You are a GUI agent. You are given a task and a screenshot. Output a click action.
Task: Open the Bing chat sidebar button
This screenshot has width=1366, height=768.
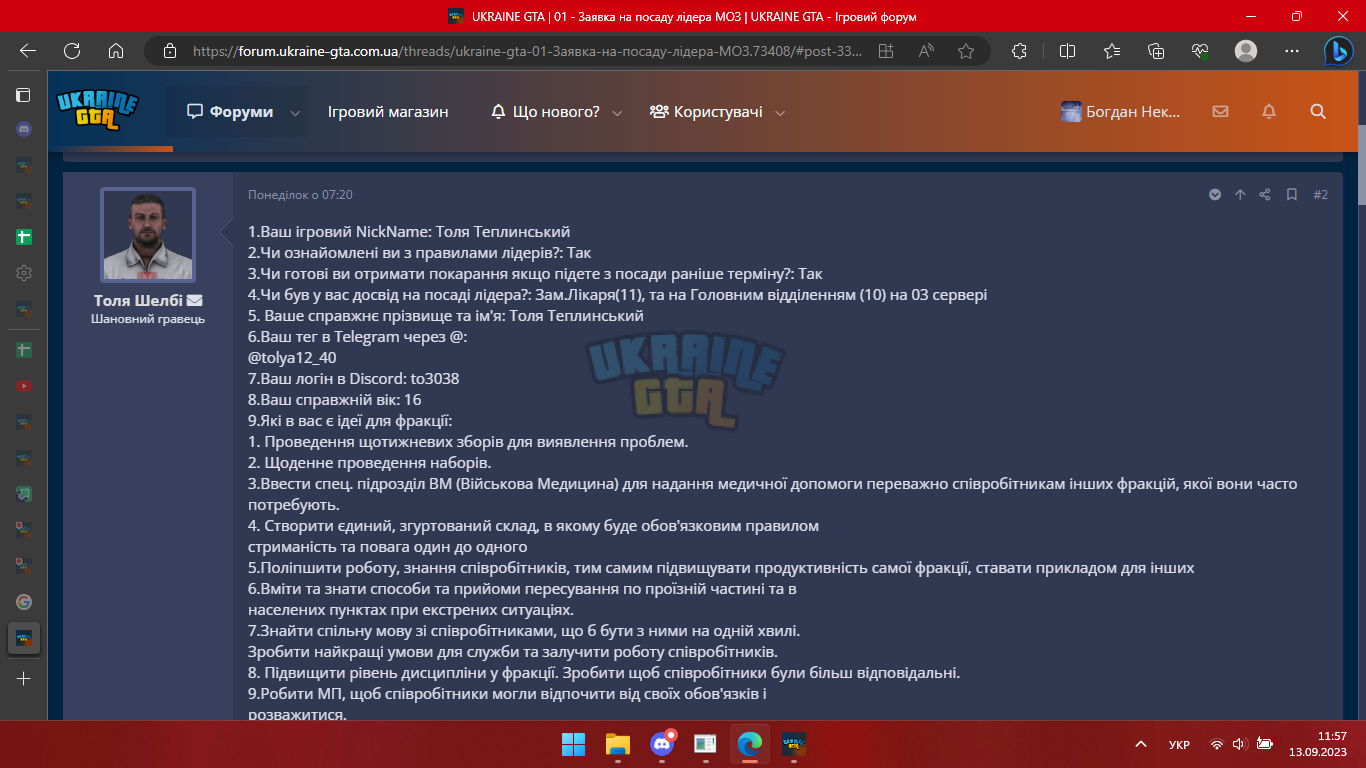1338,51
